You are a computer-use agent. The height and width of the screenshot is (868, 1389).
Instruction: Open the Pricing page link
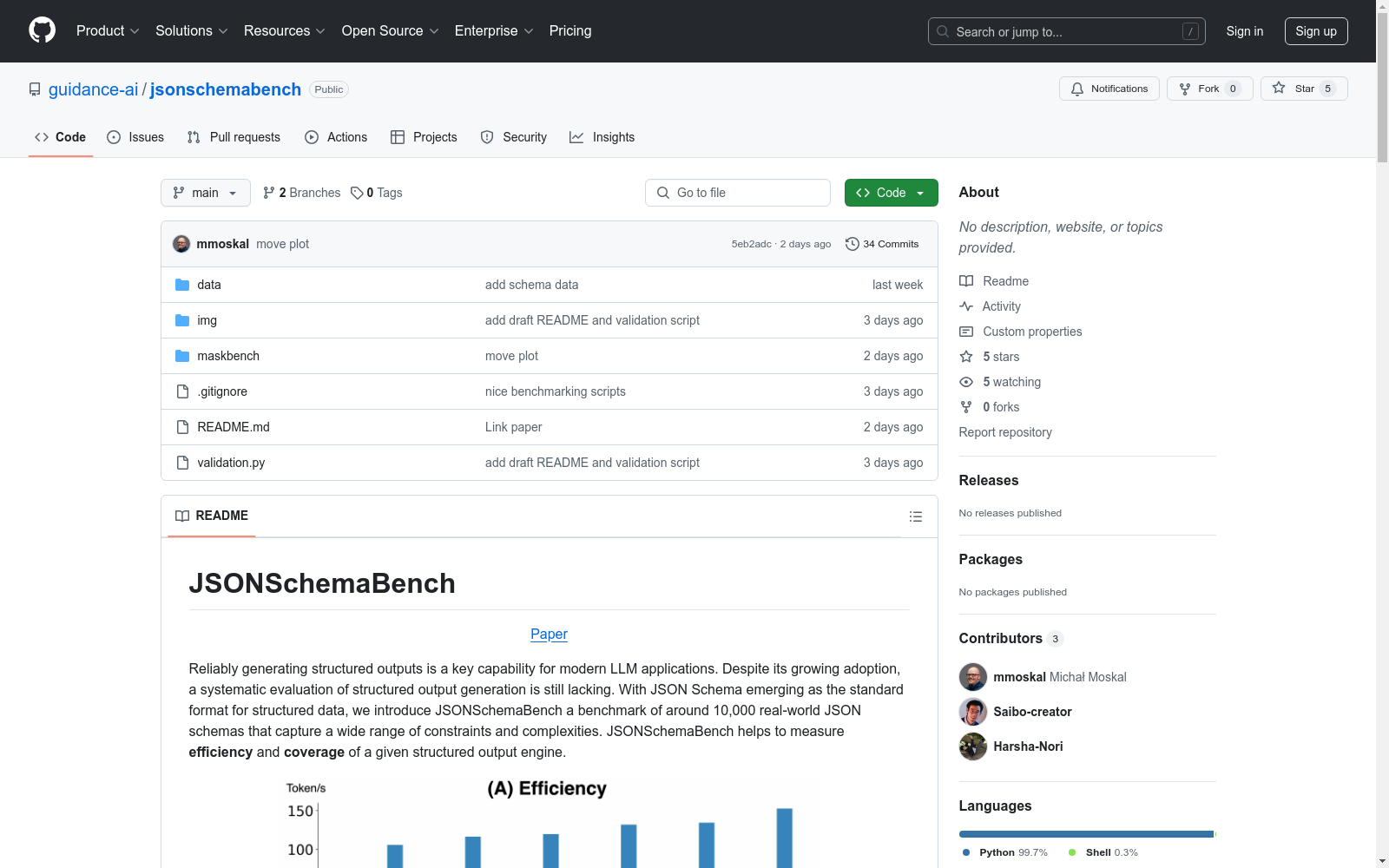coord(570,31)
